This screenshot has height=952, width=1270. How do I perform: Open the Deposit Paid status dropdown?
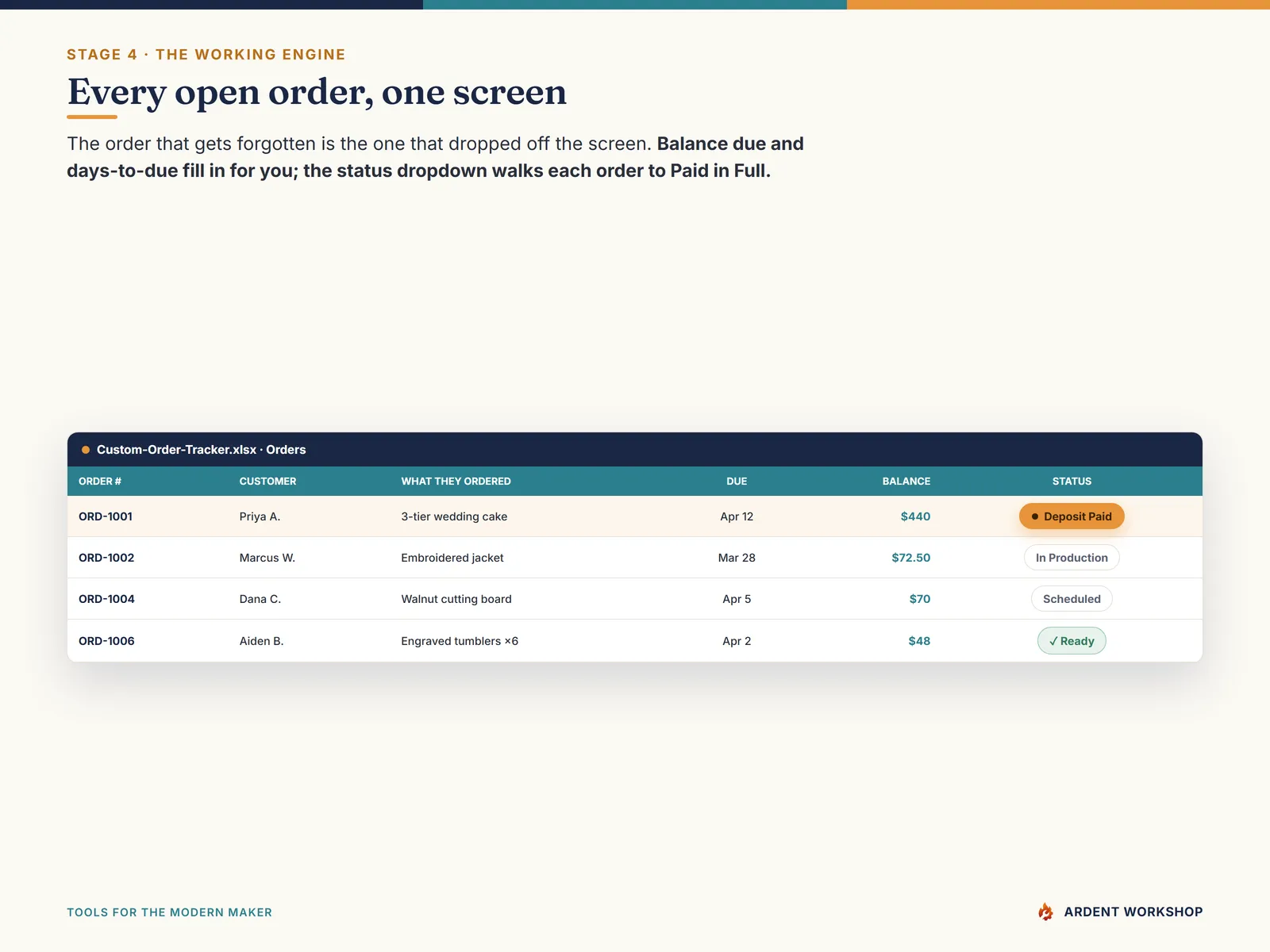tap(1072, 516)
